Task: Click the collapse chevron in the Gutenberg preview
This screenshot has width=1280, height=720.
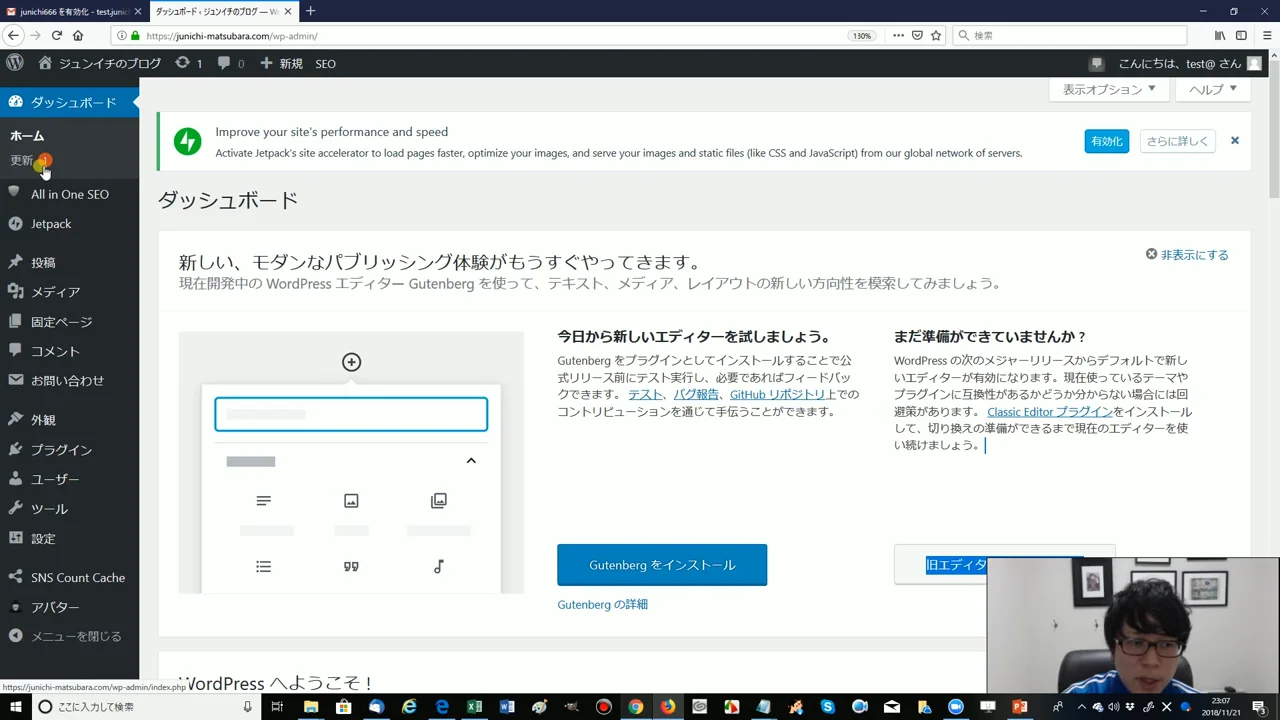Action: tap(471, 461)
